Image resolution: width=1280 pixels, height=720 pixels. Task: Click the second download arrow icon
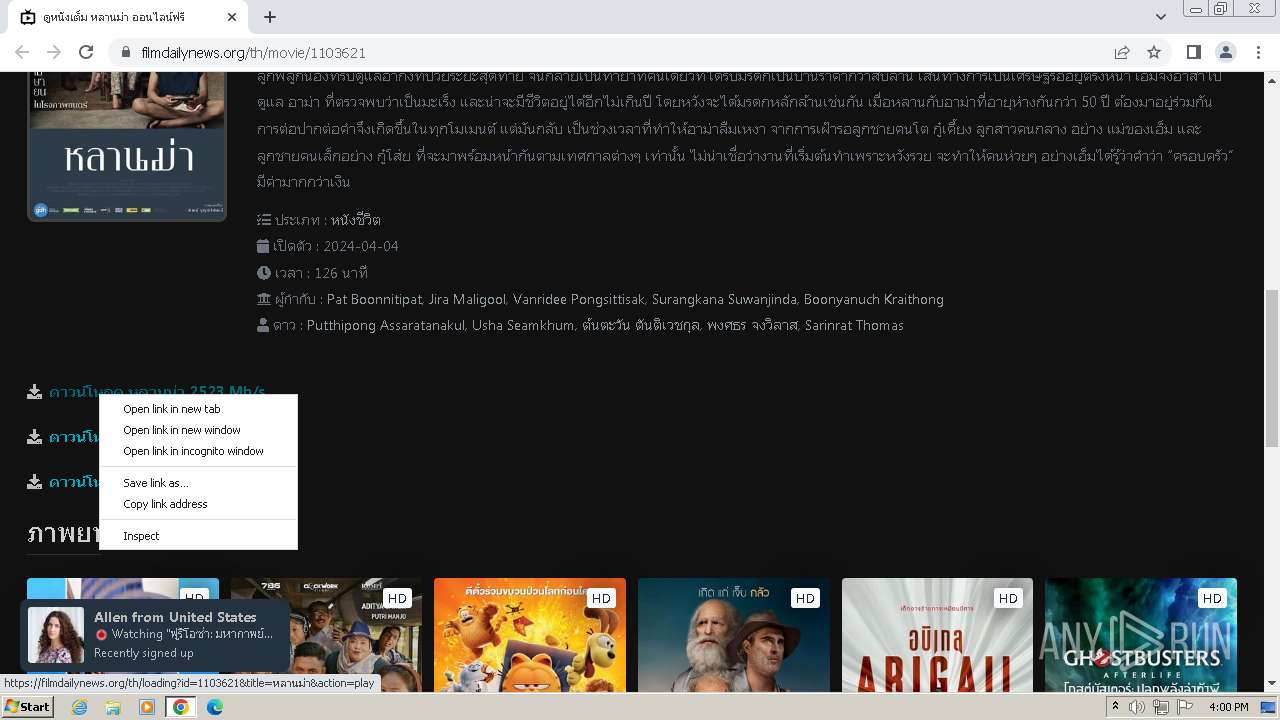coord(35,437)
